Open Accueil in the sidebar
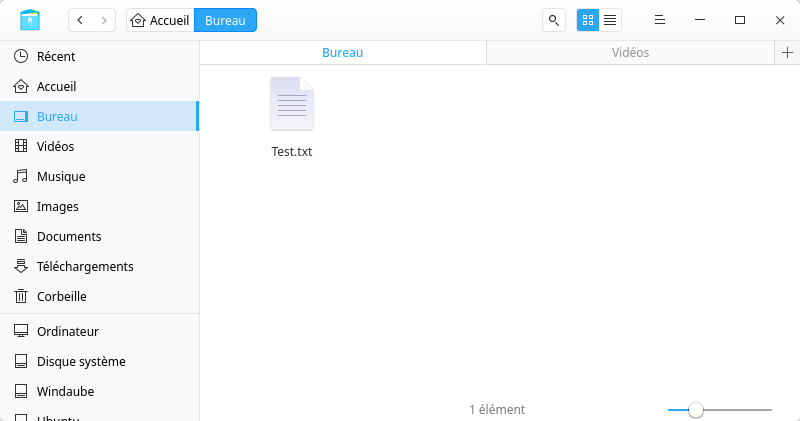The image size is (800, 421). 99,86
